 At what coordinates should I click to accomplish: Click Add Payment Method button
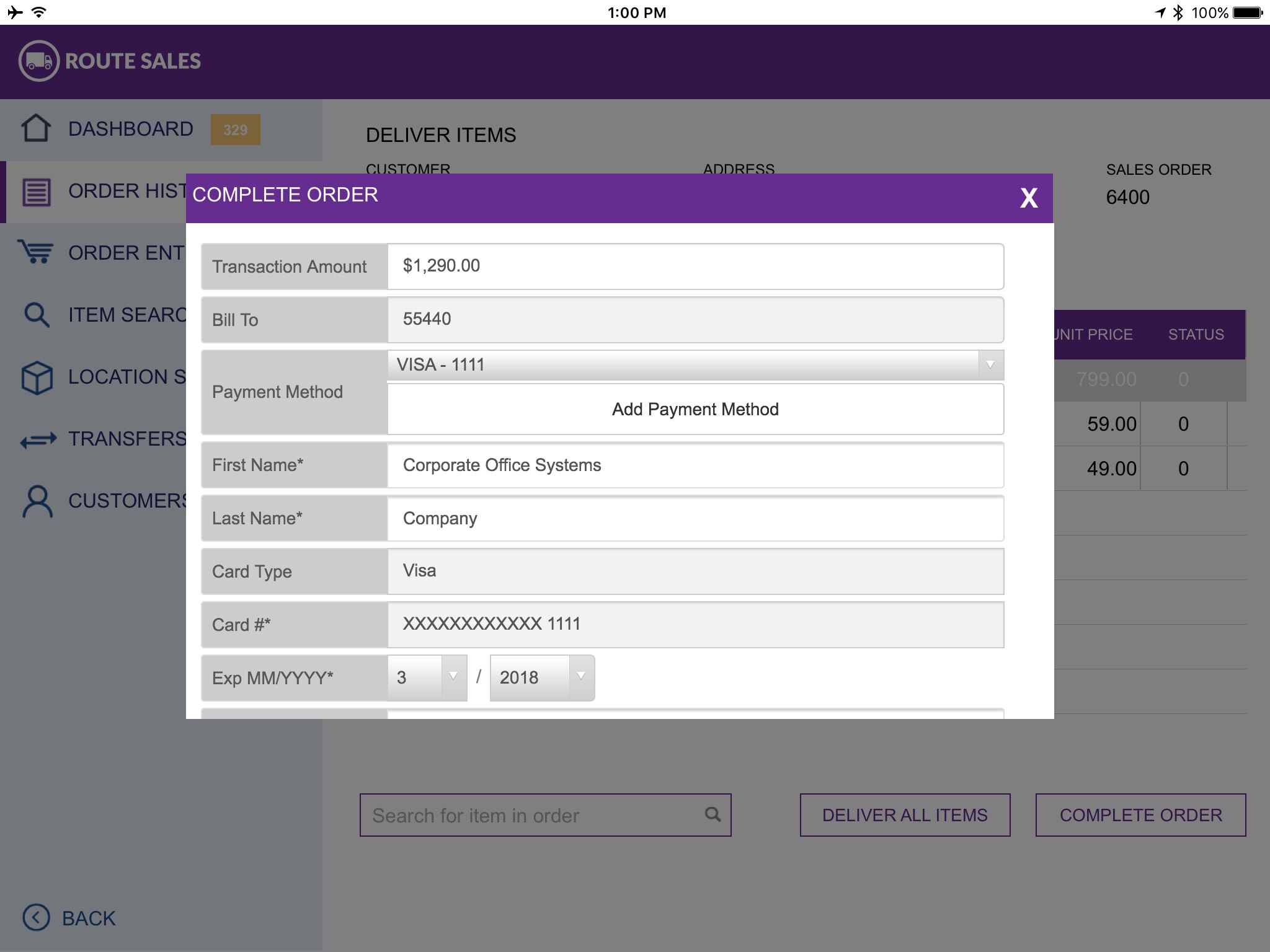coord(695,409)
